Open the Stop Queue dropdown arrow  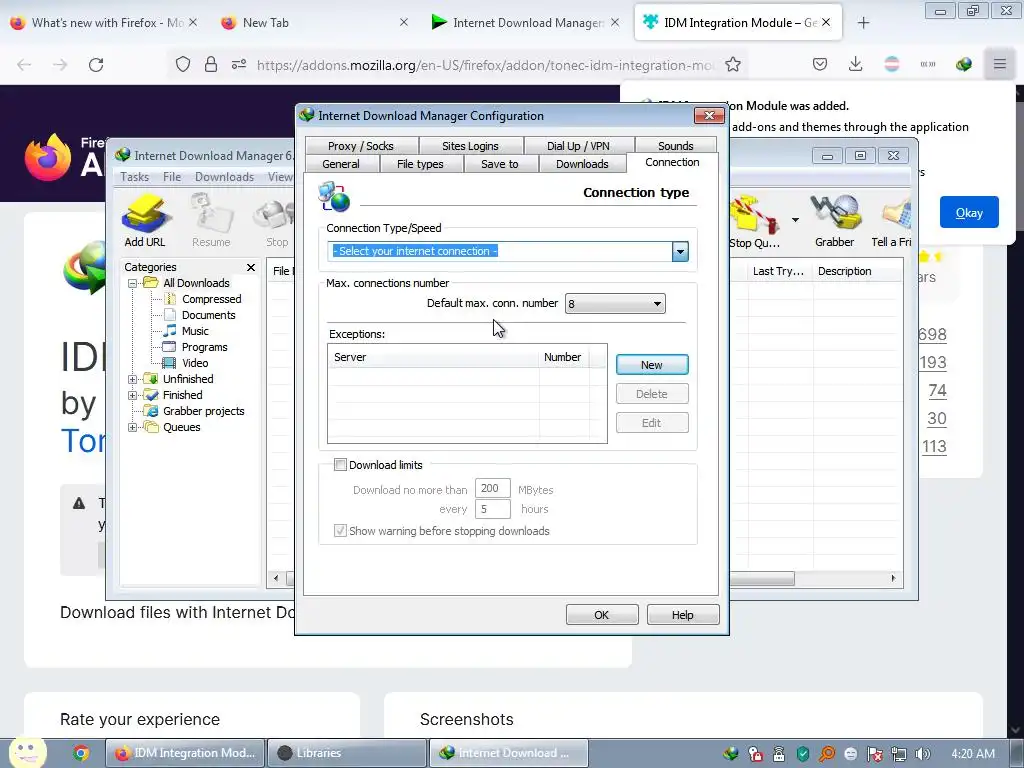pos(795,220)
